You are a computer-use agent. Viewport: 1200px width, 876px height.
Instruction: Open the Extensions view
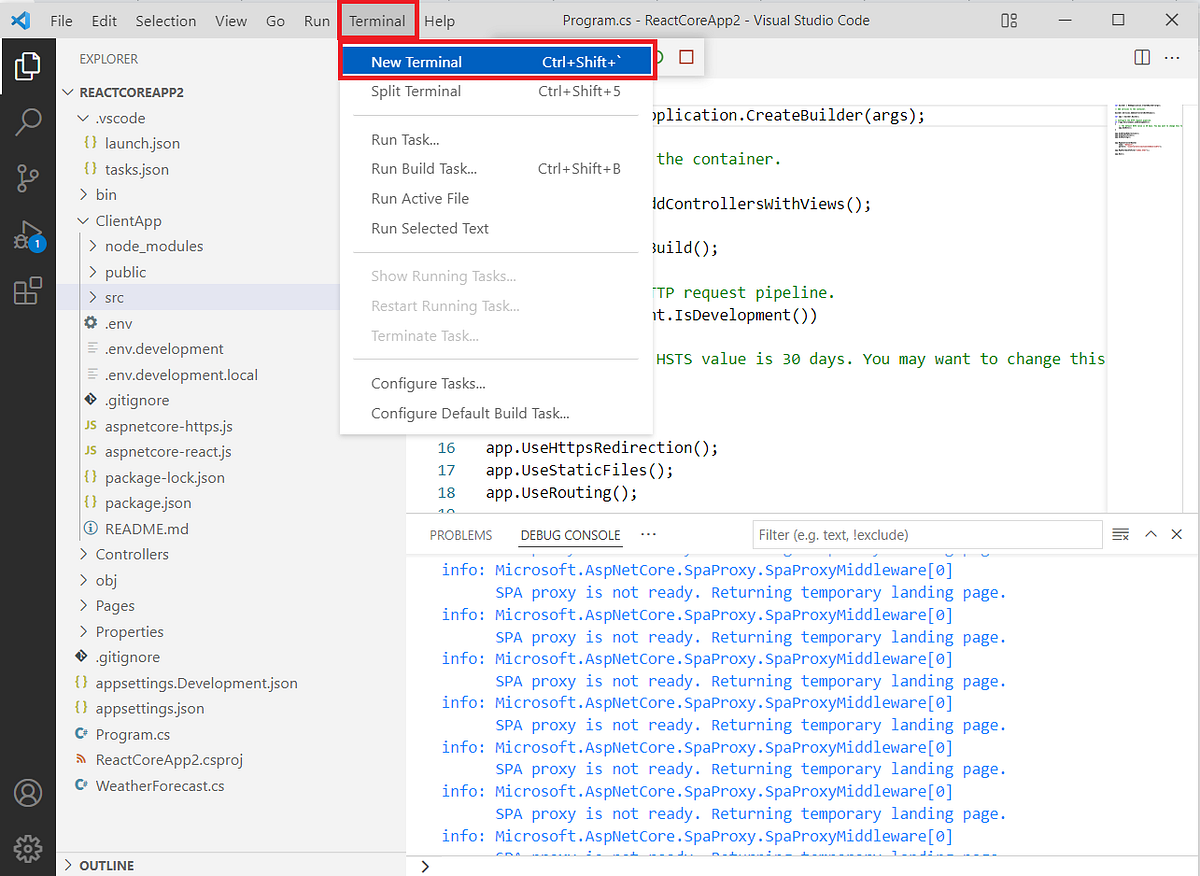coord(28,290)
